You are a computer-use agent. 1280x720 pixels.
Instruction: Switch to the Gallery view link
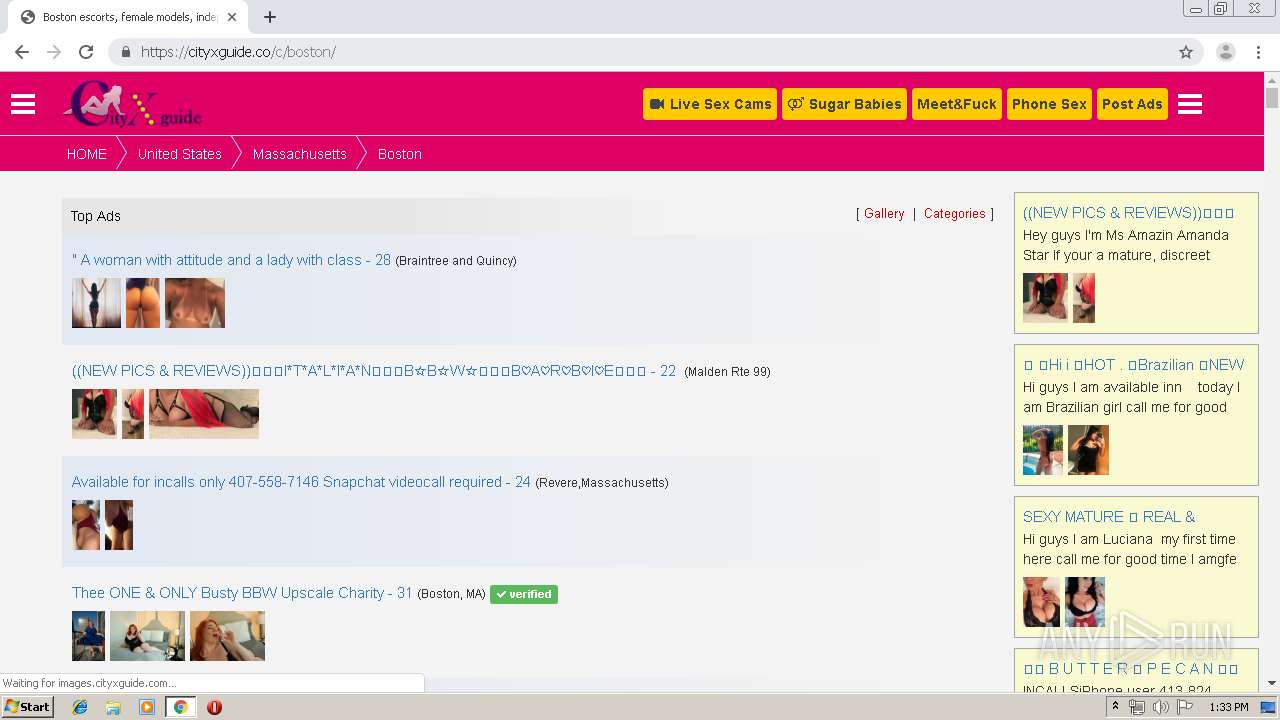click(x=884, y=214)
